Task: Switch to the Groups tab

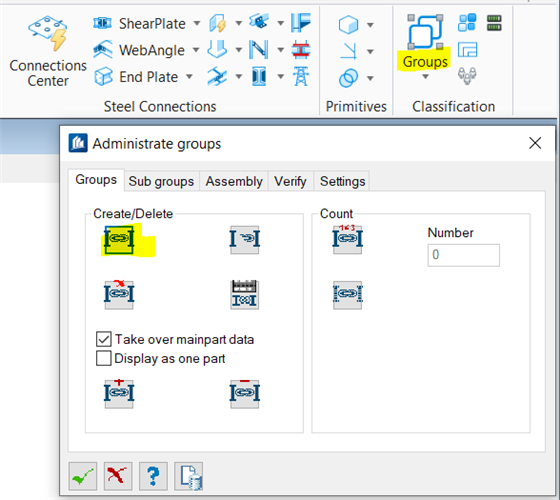Action: 96,180
